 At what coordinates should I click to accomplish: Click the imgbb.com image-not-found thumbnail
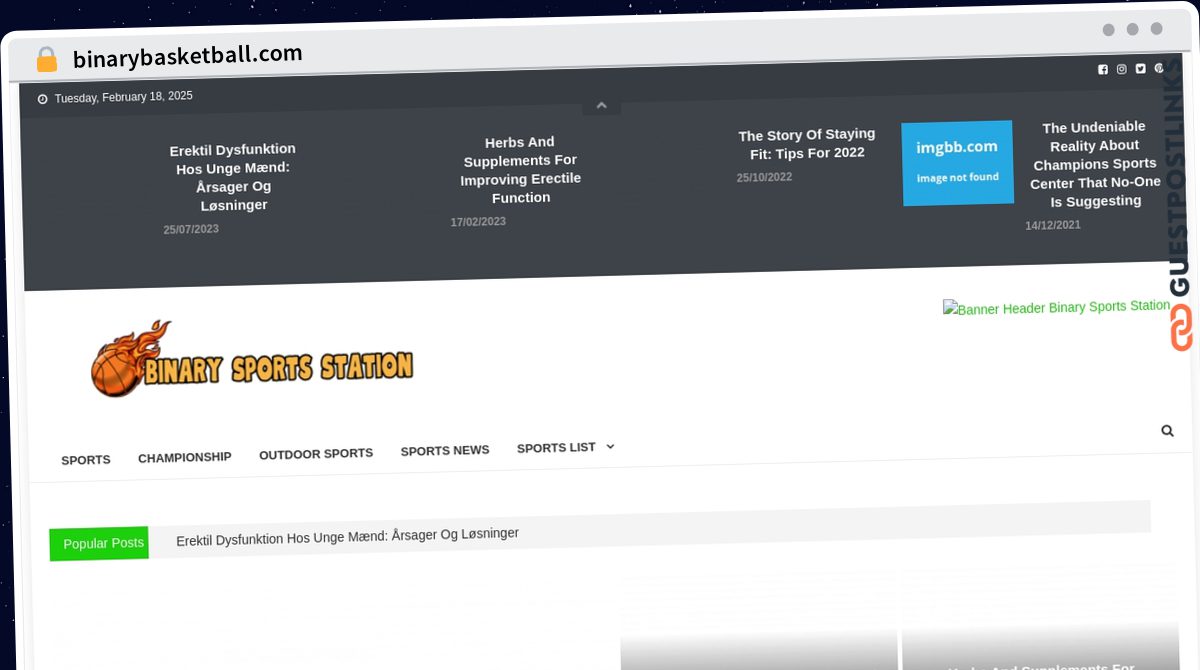tap(958, 163)
